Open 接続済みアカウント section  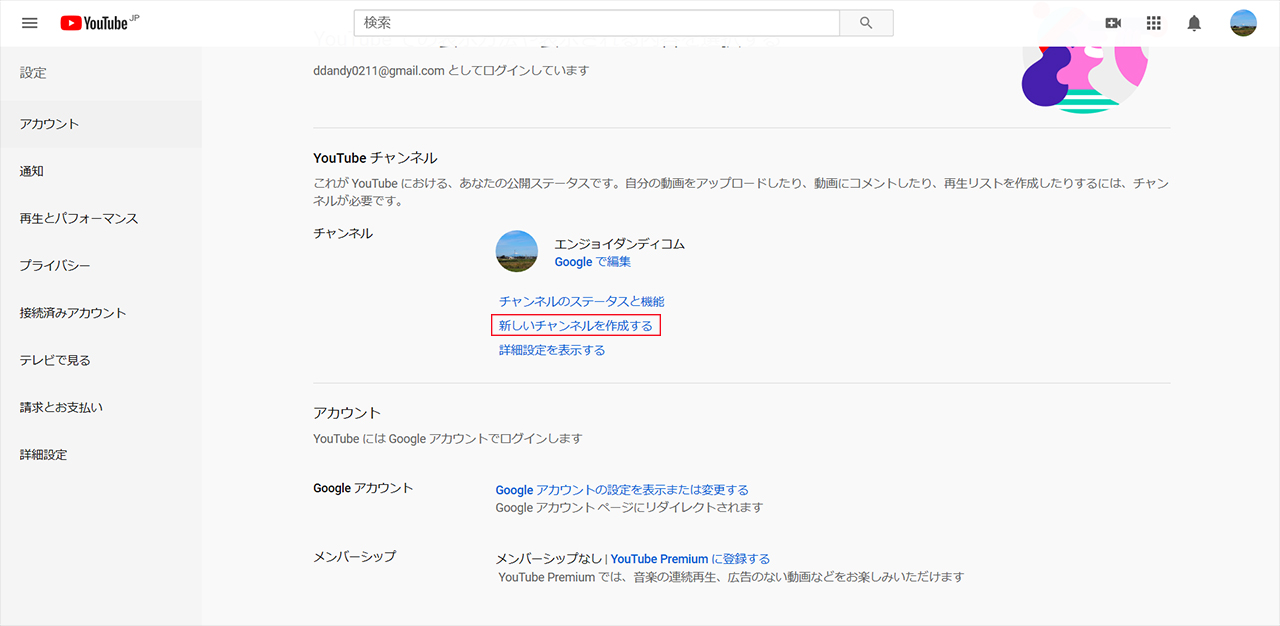101,313
